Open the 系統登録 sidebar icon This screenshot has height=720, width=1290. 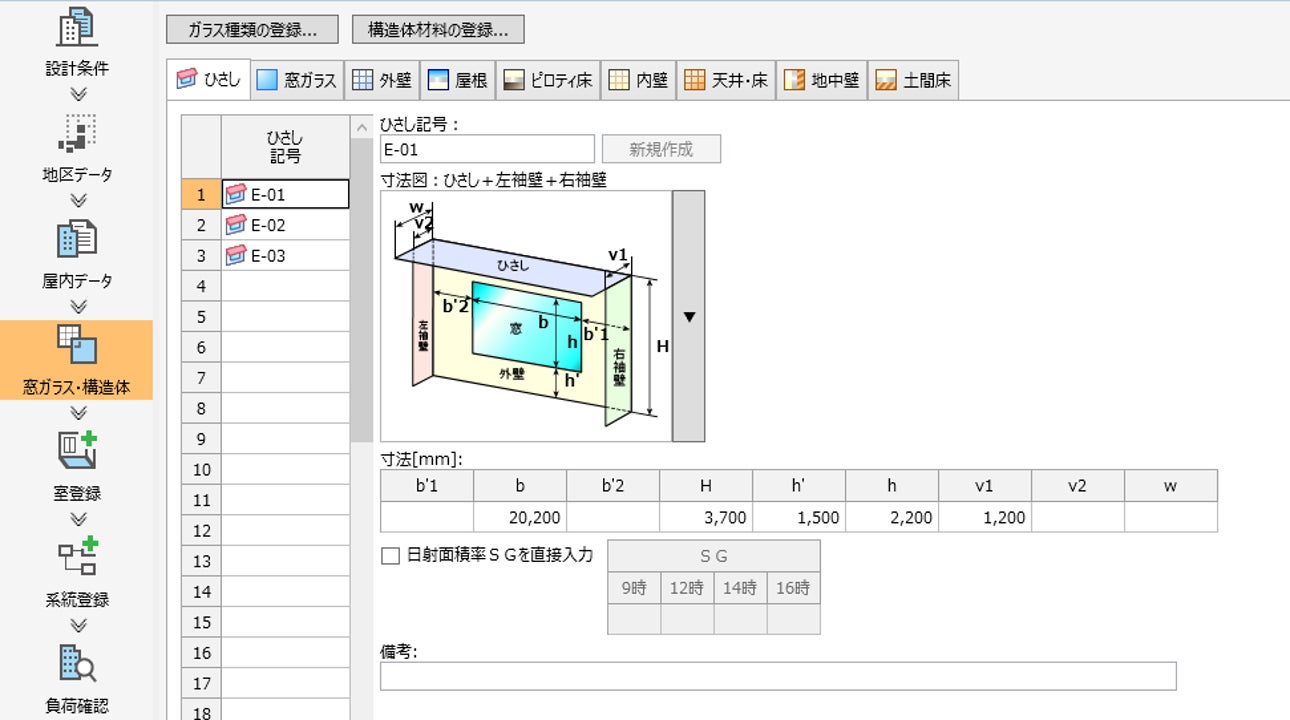coord(77,558)
